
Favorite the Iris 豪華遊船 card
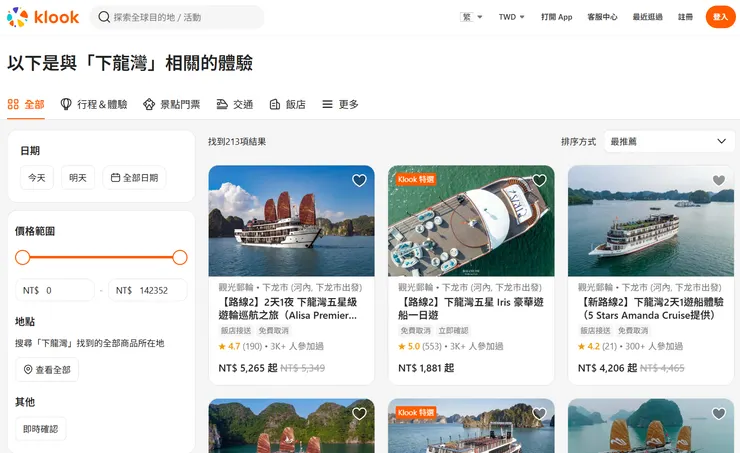point(539,180)
